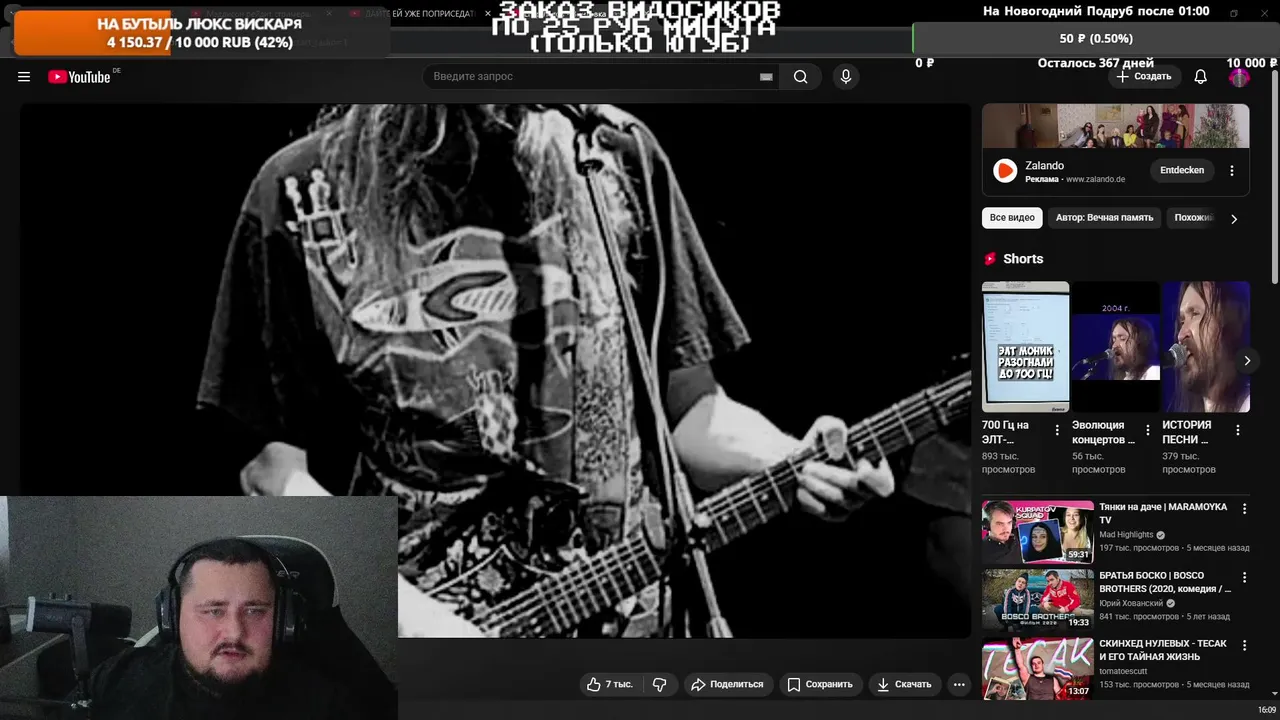Open БРАТЬЯ БОСКО video thumbnail
1280x720 pixels.
point(1037,600)
